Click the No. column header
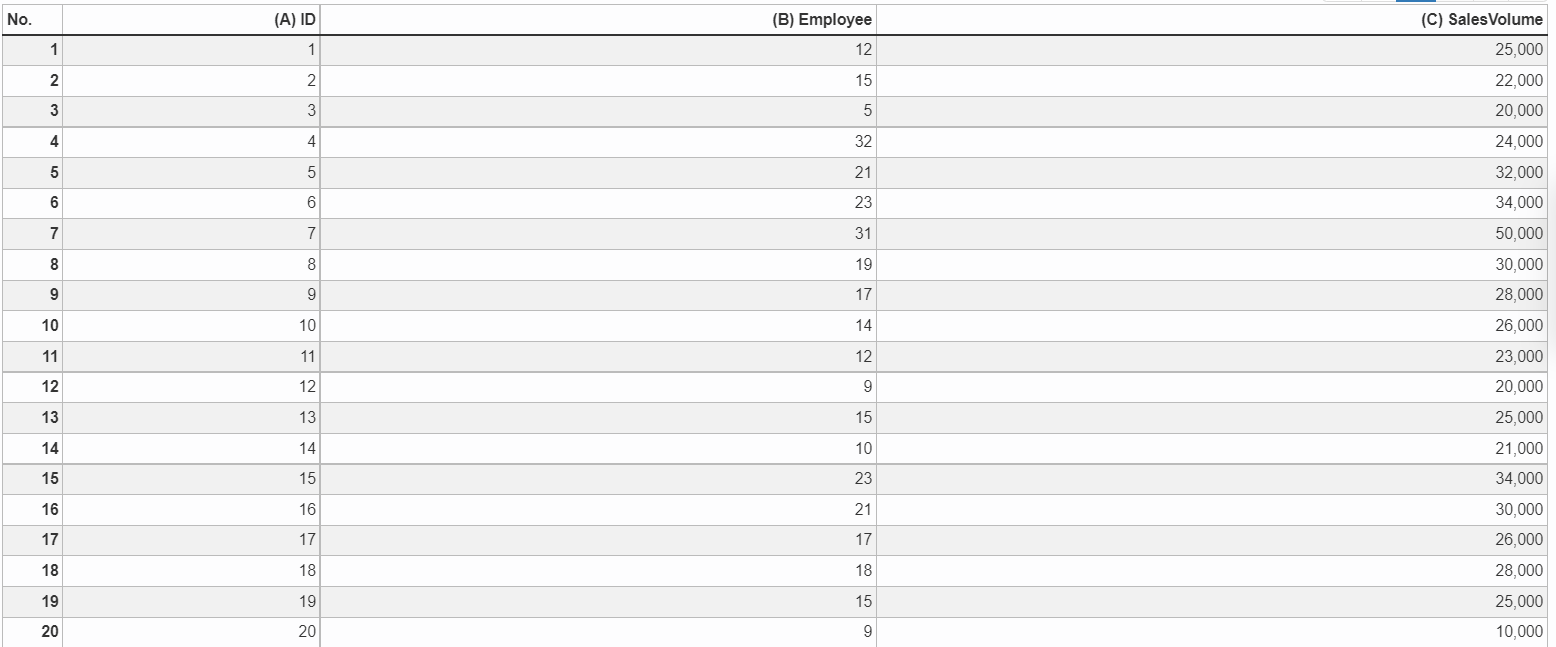Screen dimensions: 1556x647 tap(32, 19)
